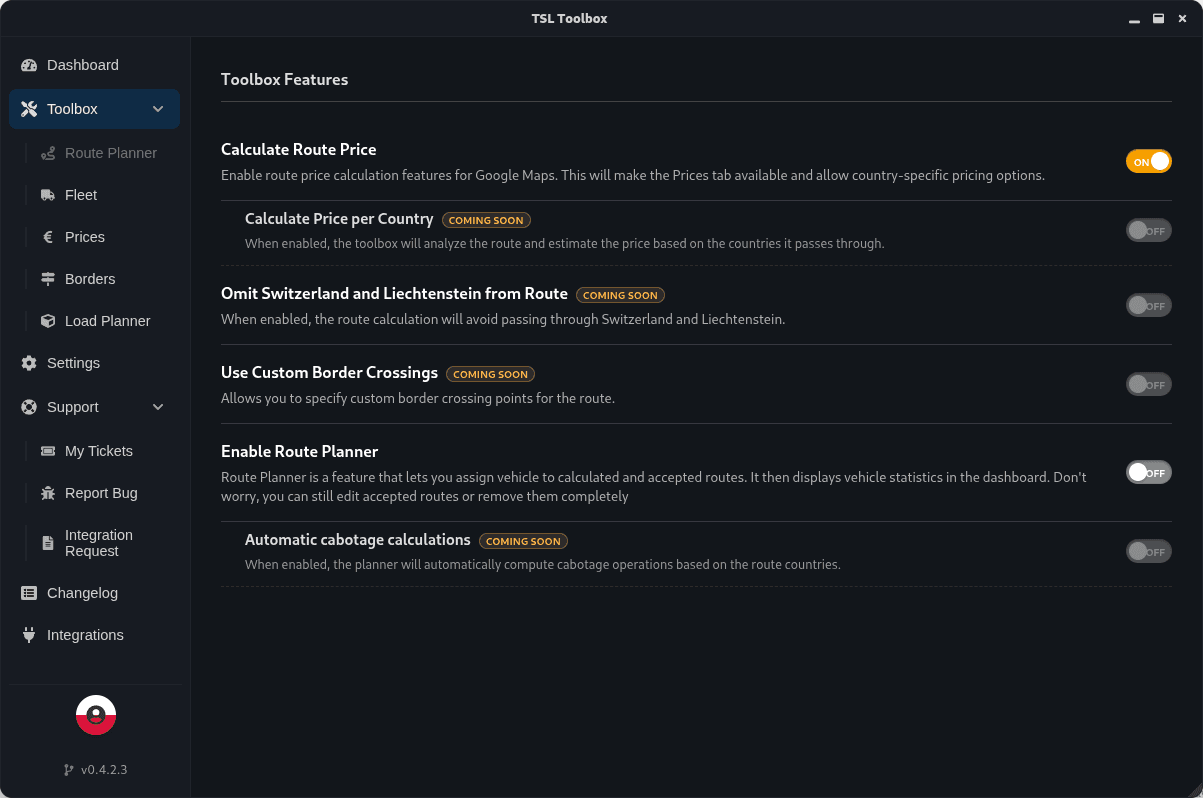
Task: Go to the Prices page
Action: coord(102,237)
